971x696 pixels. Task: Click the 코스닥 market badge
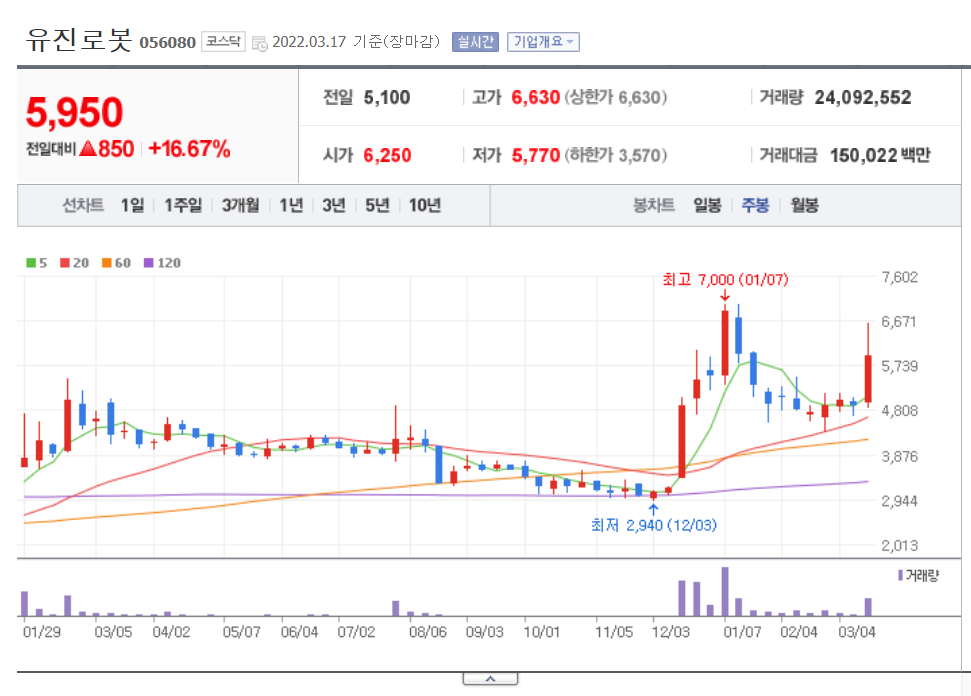223,41
